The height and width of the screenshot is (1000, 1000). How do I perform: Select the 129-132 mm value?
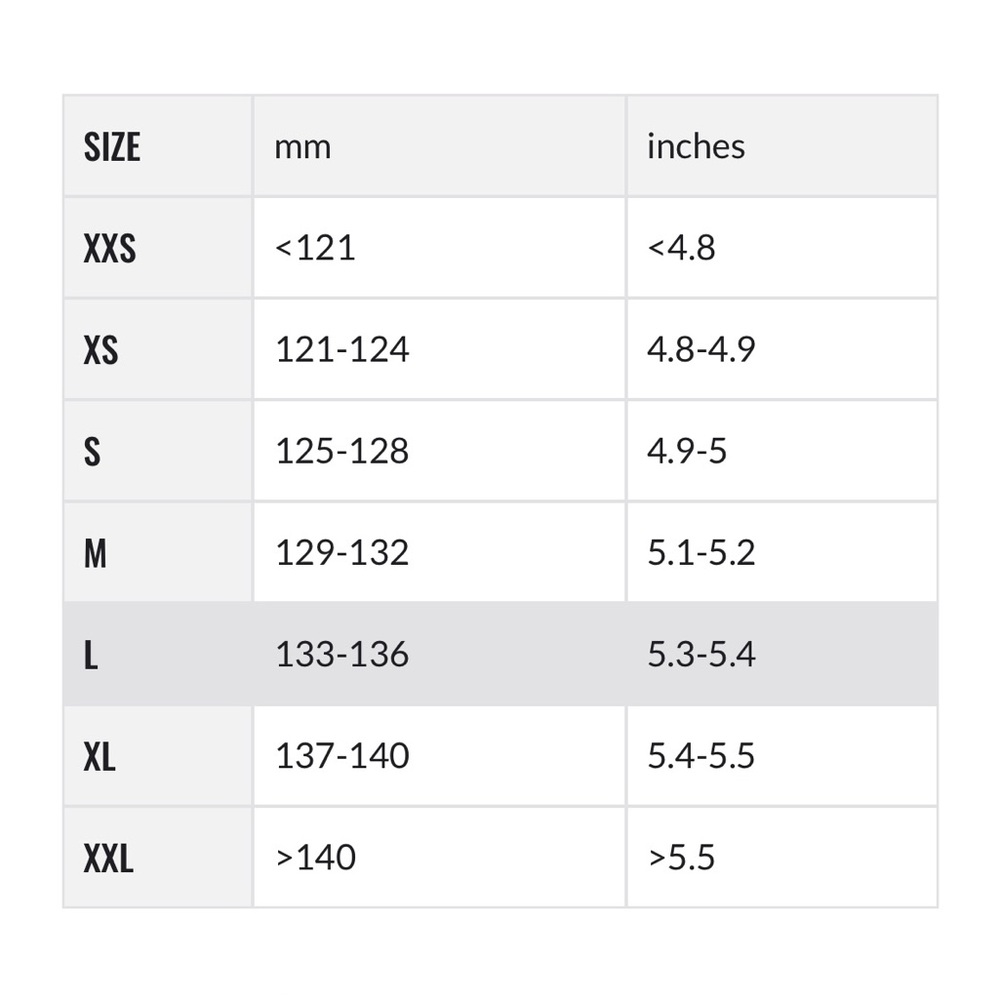pyautogui.click(x=342, y=552)
